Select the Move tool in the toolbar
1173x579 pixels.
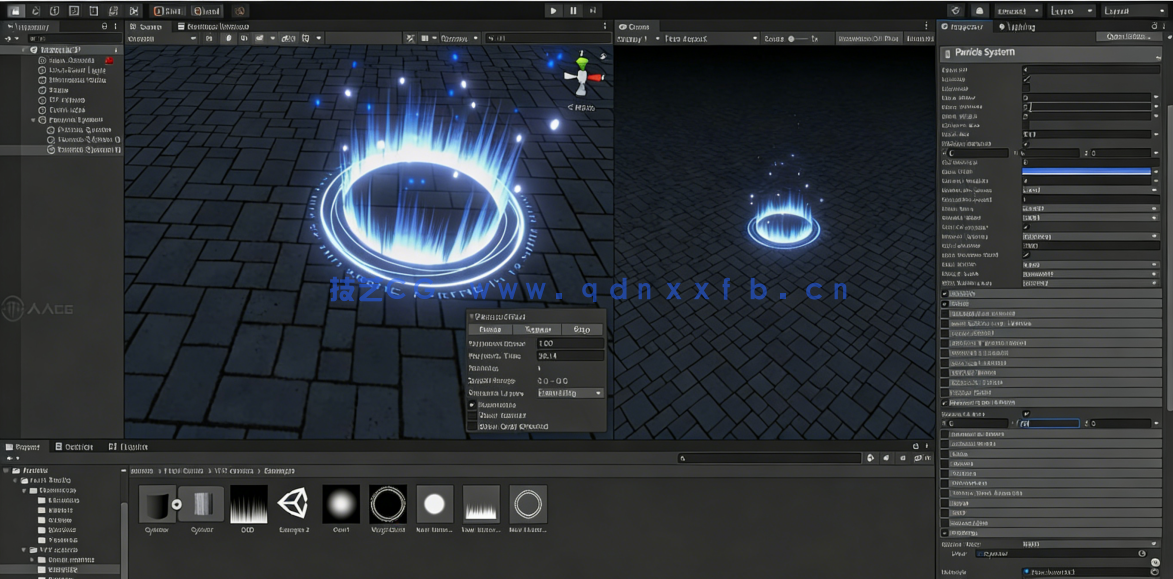37,10
